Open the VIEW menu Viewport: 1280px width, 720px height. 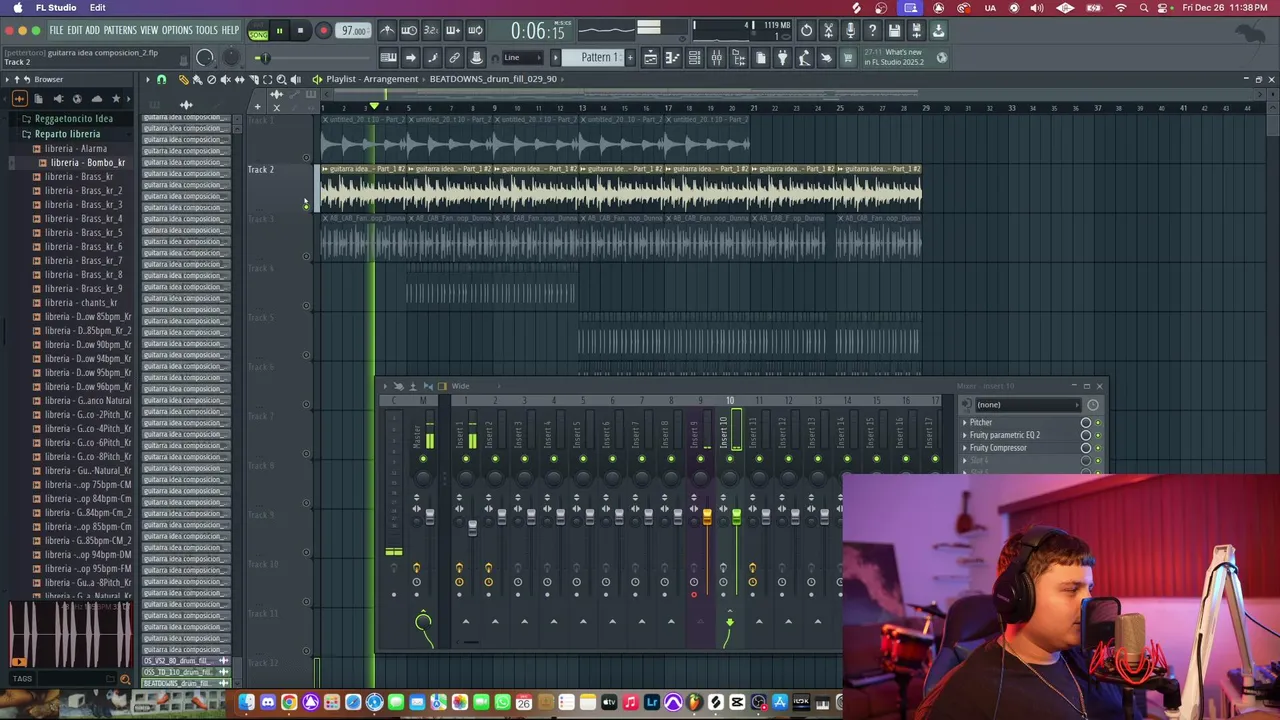(x=149, y=30)
